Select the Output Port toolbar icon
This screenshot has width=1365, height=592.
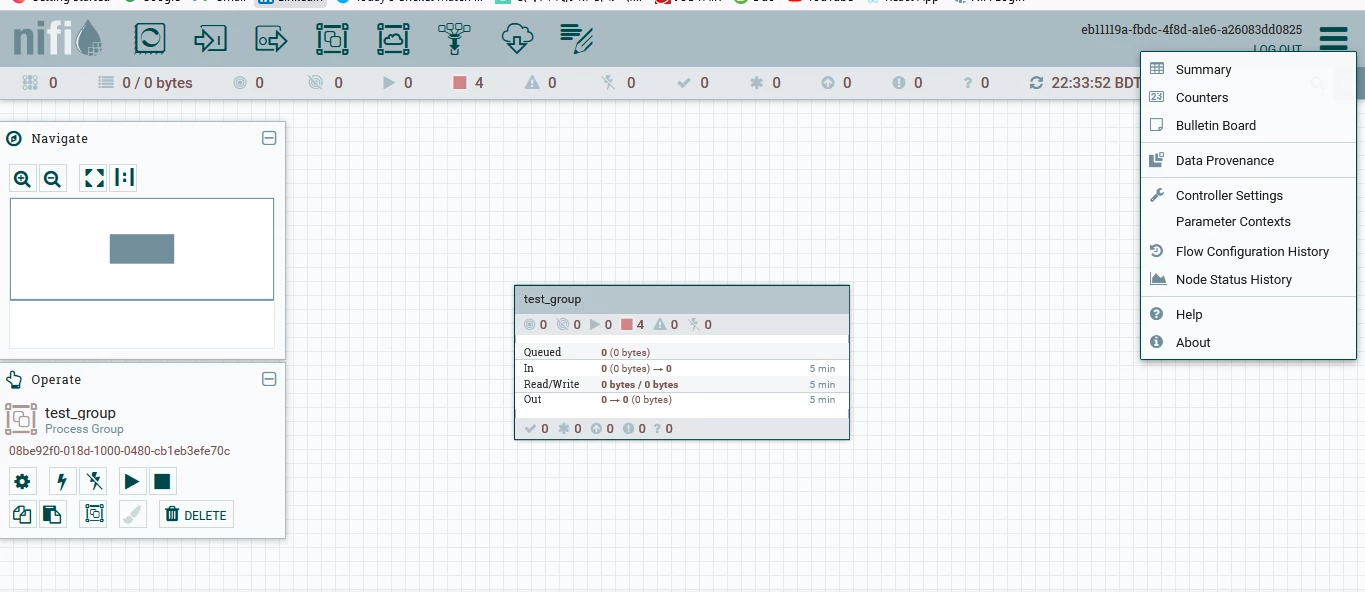[x=271, y=39]
